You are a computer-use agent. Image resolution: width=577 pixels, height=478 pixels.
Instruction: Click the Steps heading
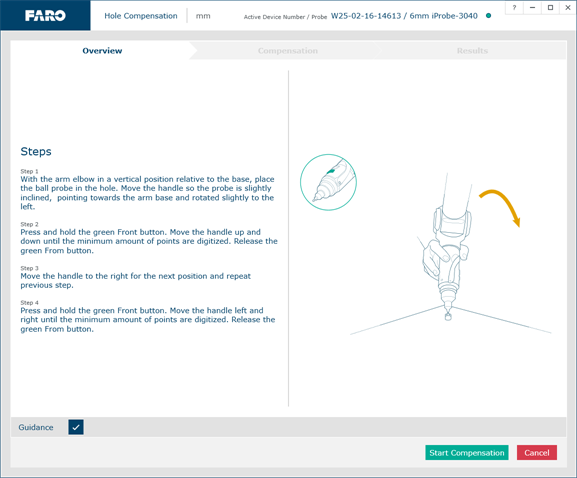pyautogui.click(x=36, y=151)
